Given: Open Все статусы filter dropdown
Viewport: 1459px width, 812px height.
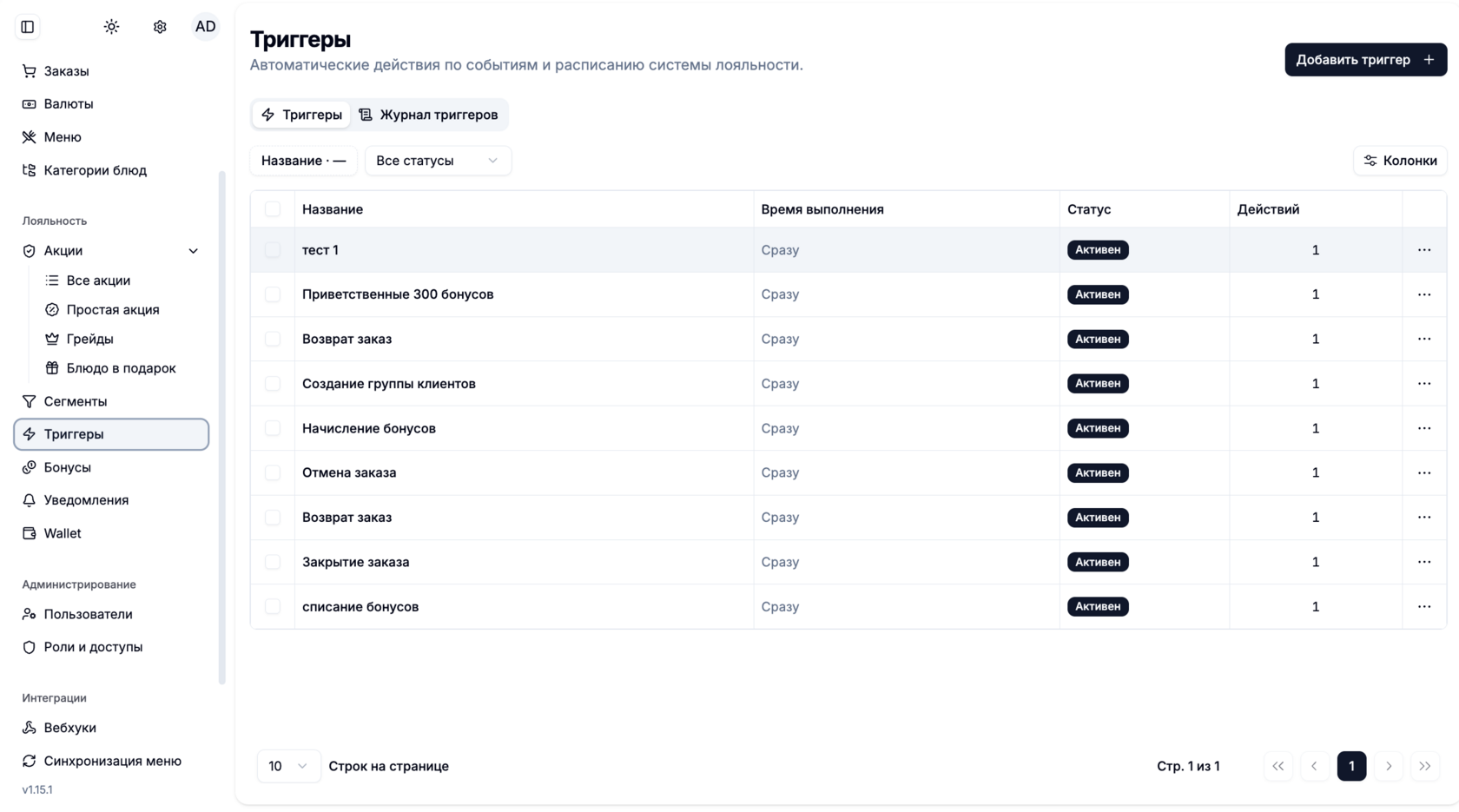Looking at the screenshot, I should pyautogui.click(x=438, y=161).
